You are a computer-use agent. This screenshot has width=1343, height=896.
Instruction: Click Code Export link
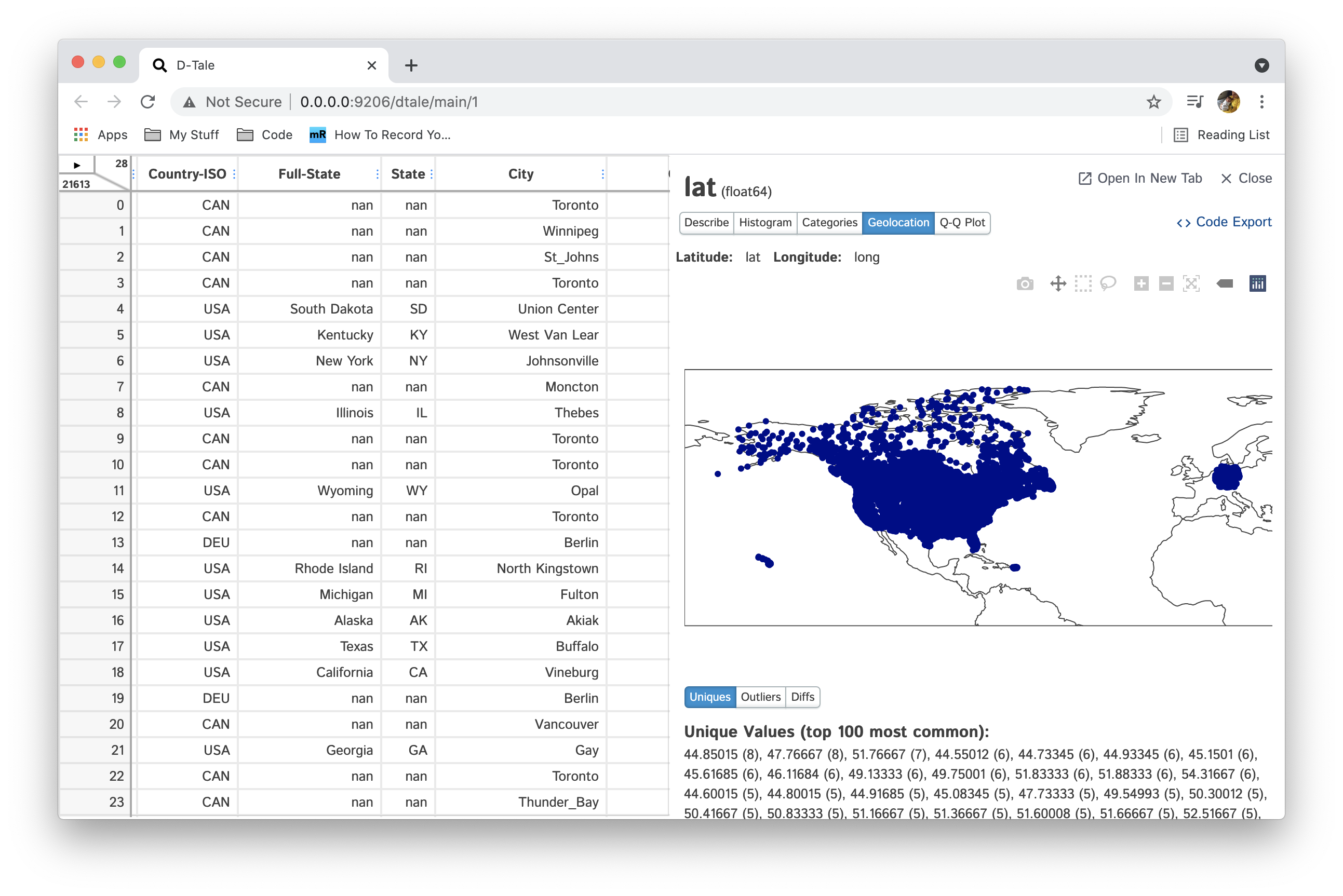pyautogui.click(x=1224, y=222)
